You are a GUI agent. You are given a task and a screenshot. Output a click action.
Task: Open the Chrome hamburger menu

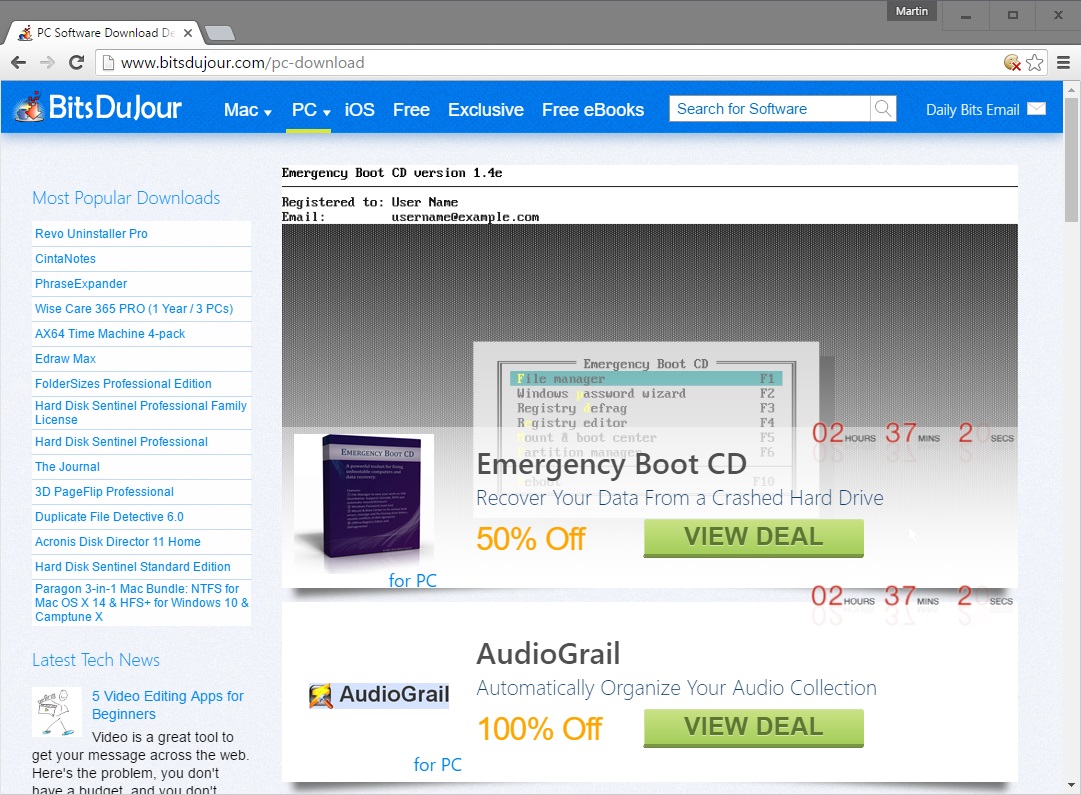pyautogui.click(x=1064, y=63)
